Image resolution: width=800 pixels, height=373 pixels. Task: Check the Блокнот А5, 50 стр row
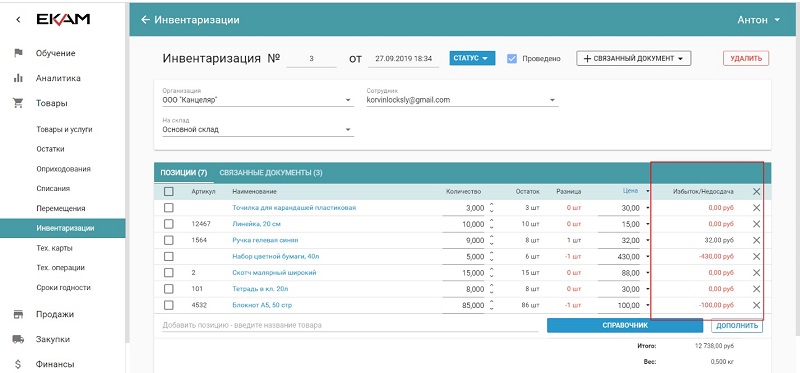[168, 305]
